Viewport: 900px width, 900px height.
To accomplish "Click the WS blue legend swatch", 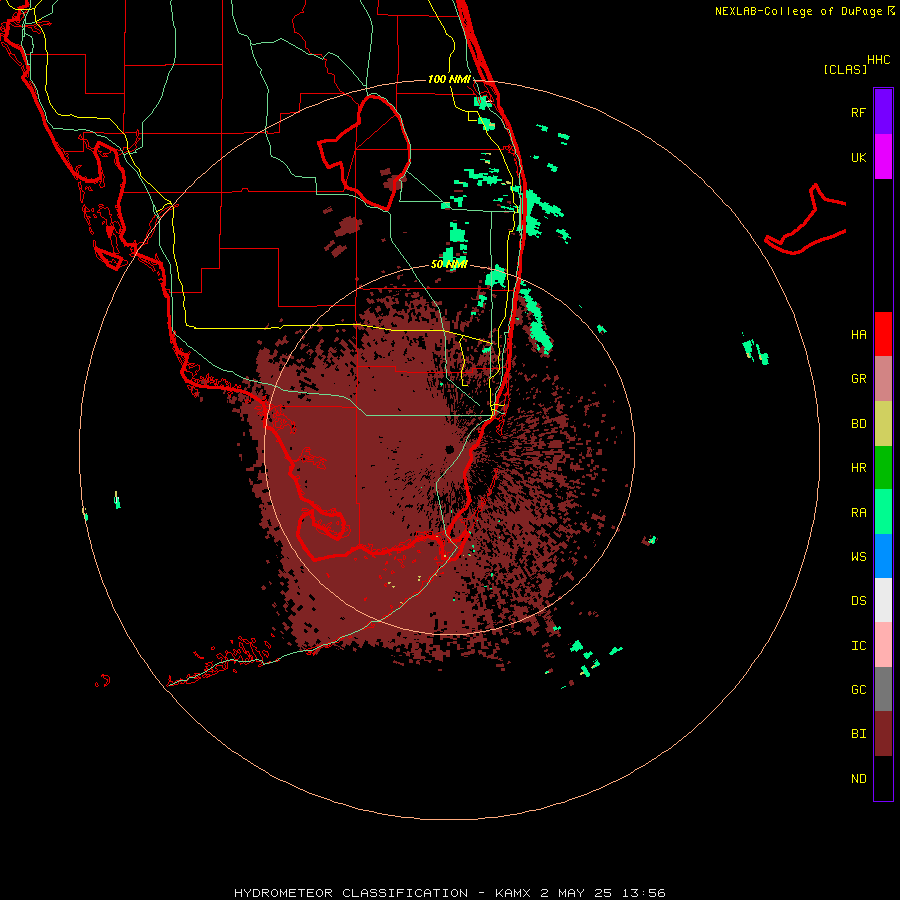I will tap(883, 556).
